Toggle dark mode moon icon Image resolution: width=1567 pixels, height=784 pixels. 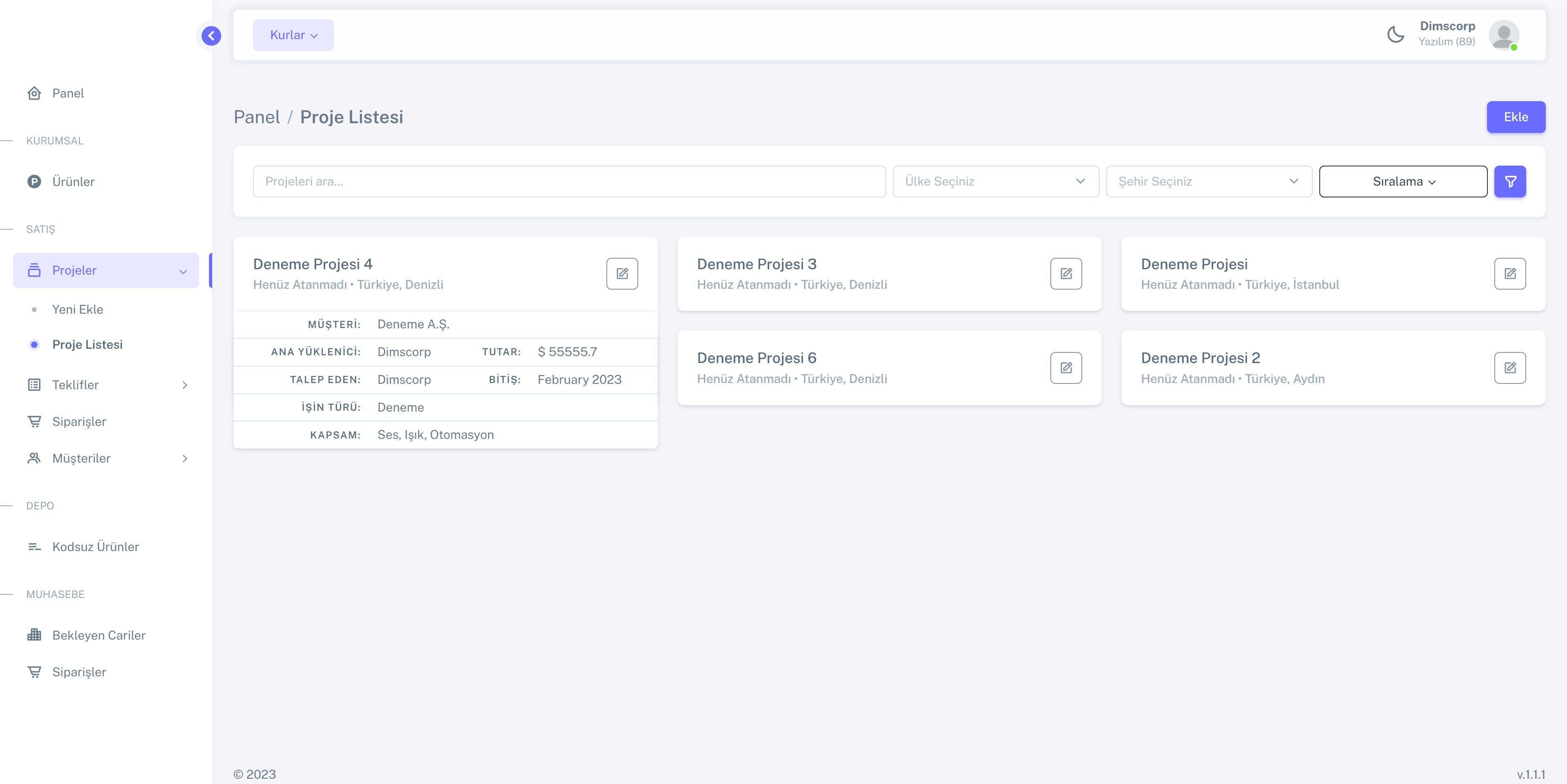(1396, 35)
